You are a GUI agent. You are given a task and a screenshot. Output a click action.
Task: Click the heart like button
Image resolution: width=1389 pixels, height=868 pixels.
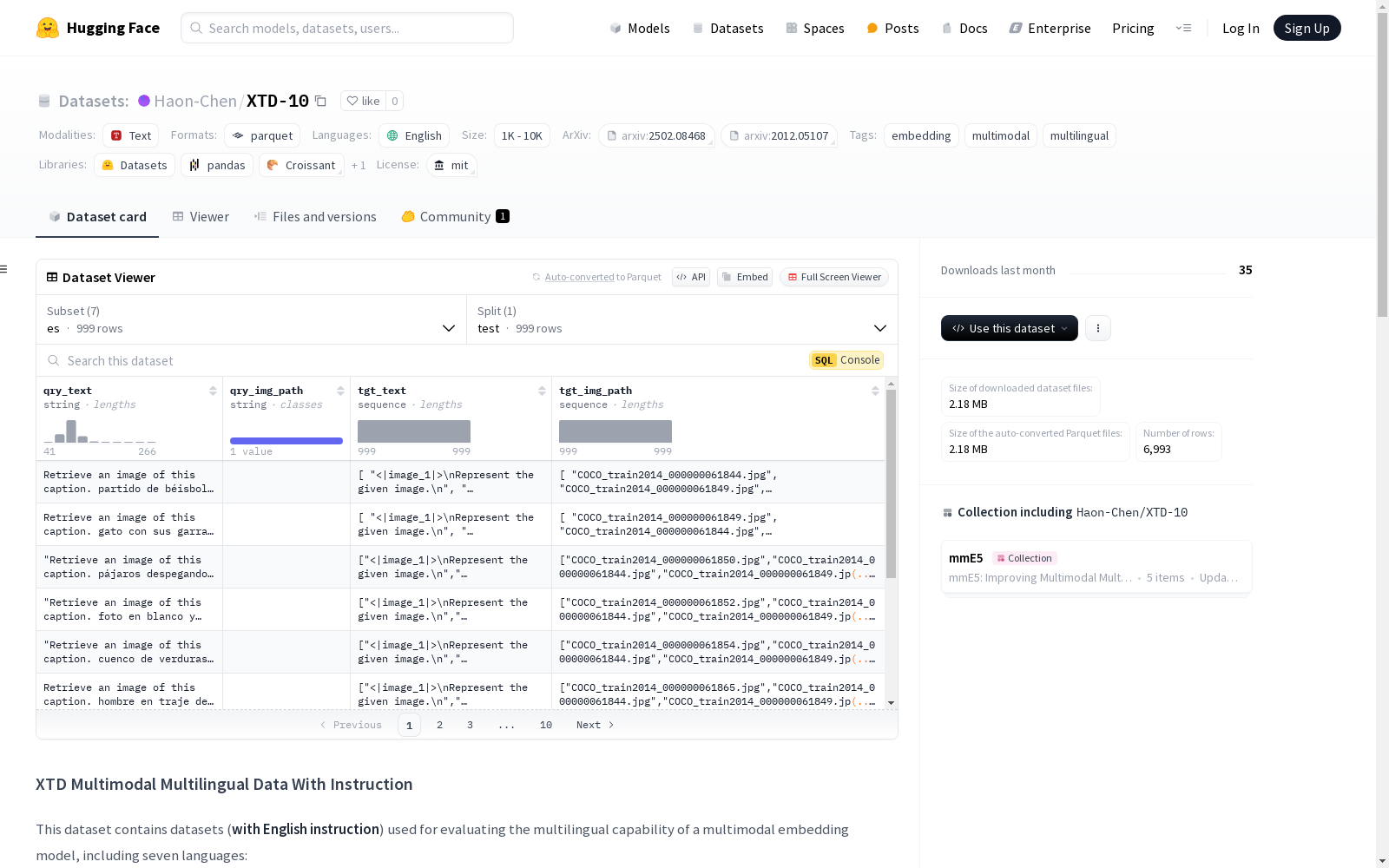tap(363, 101)
